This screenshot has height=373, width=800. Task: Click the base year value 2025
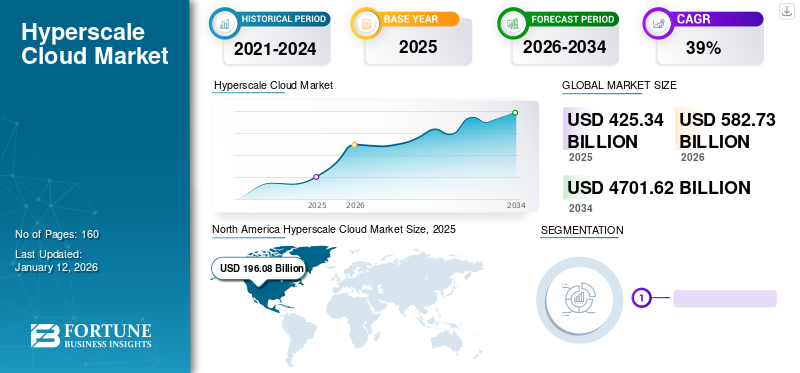418,47
